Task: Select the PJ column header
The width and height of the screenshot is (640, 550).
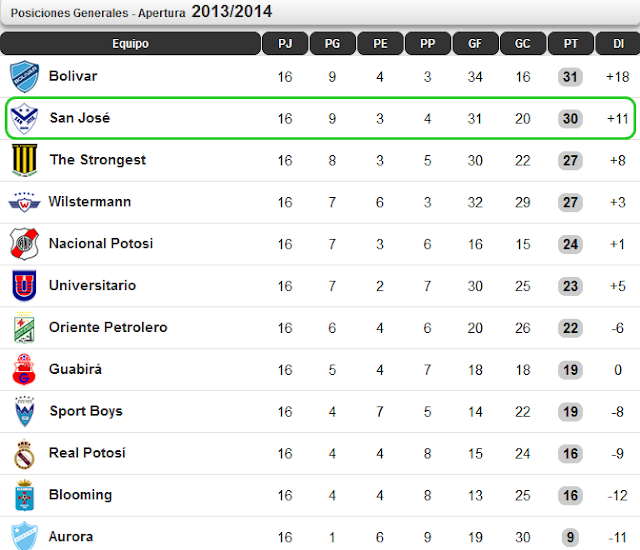Action: point(285,43)
